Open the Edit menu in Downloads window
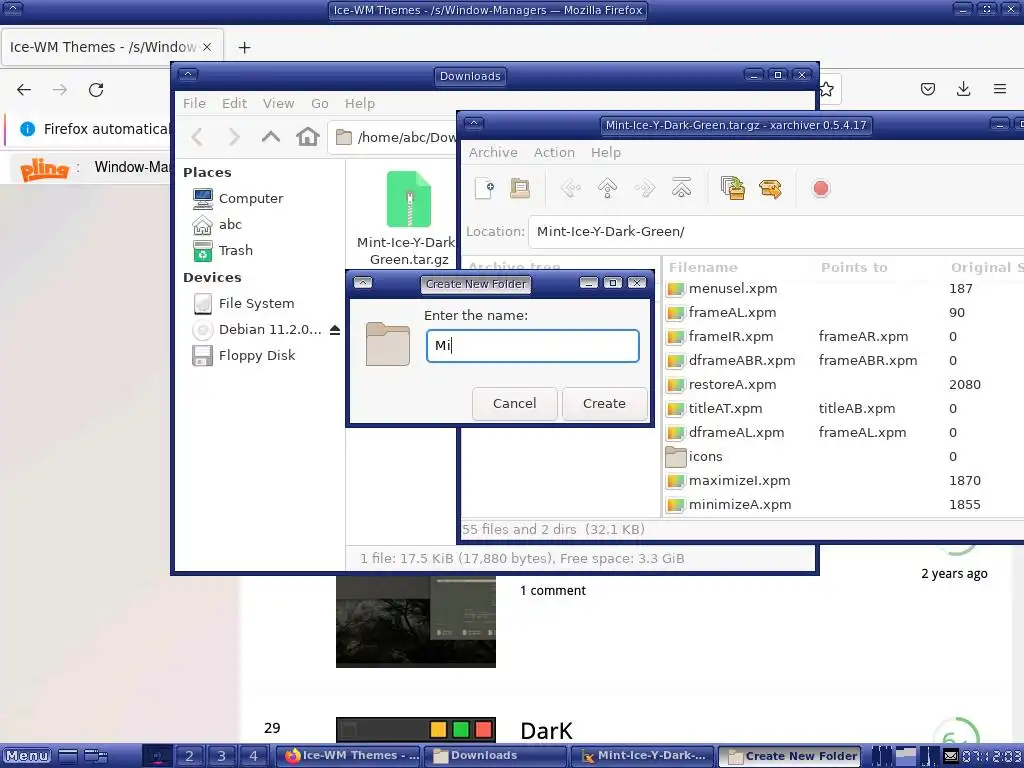 click(x=234, y=103)
